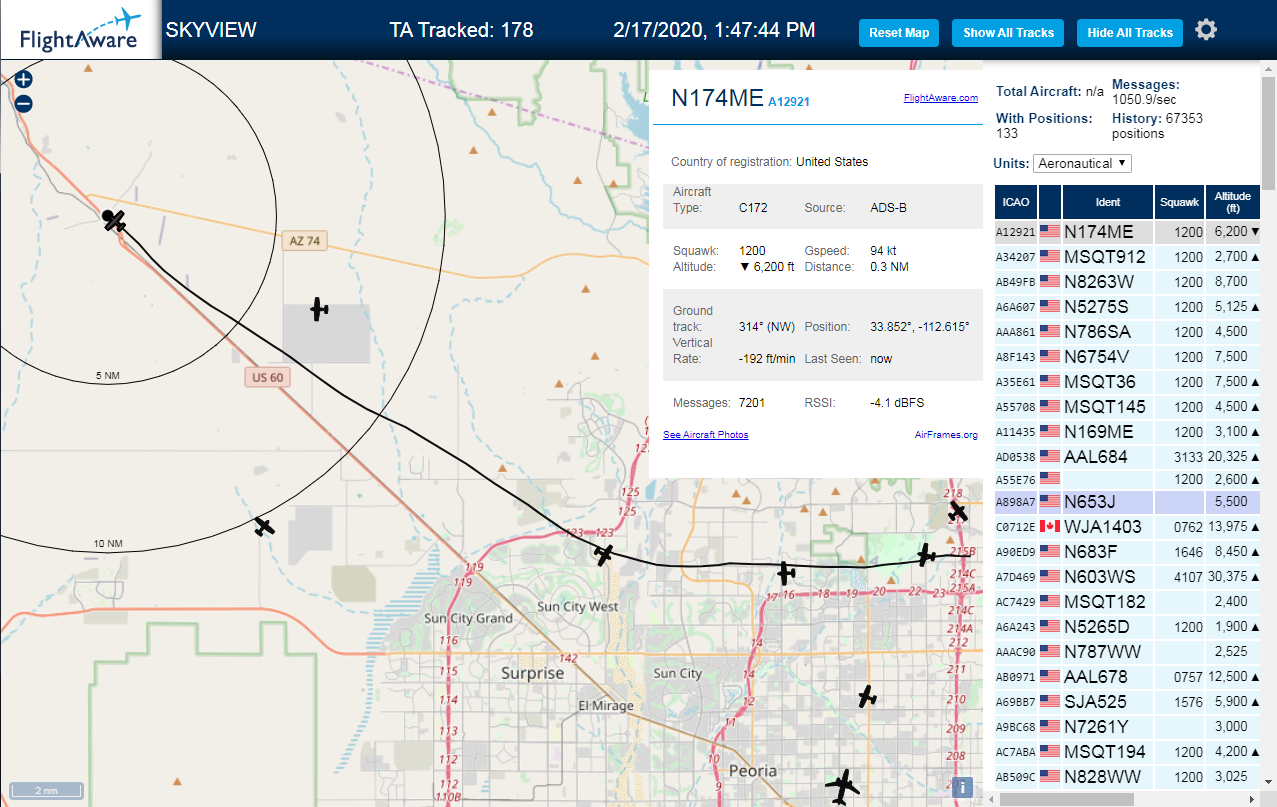Sort table by Squawk column header
1277x807 pixels.
[1179, 202]
